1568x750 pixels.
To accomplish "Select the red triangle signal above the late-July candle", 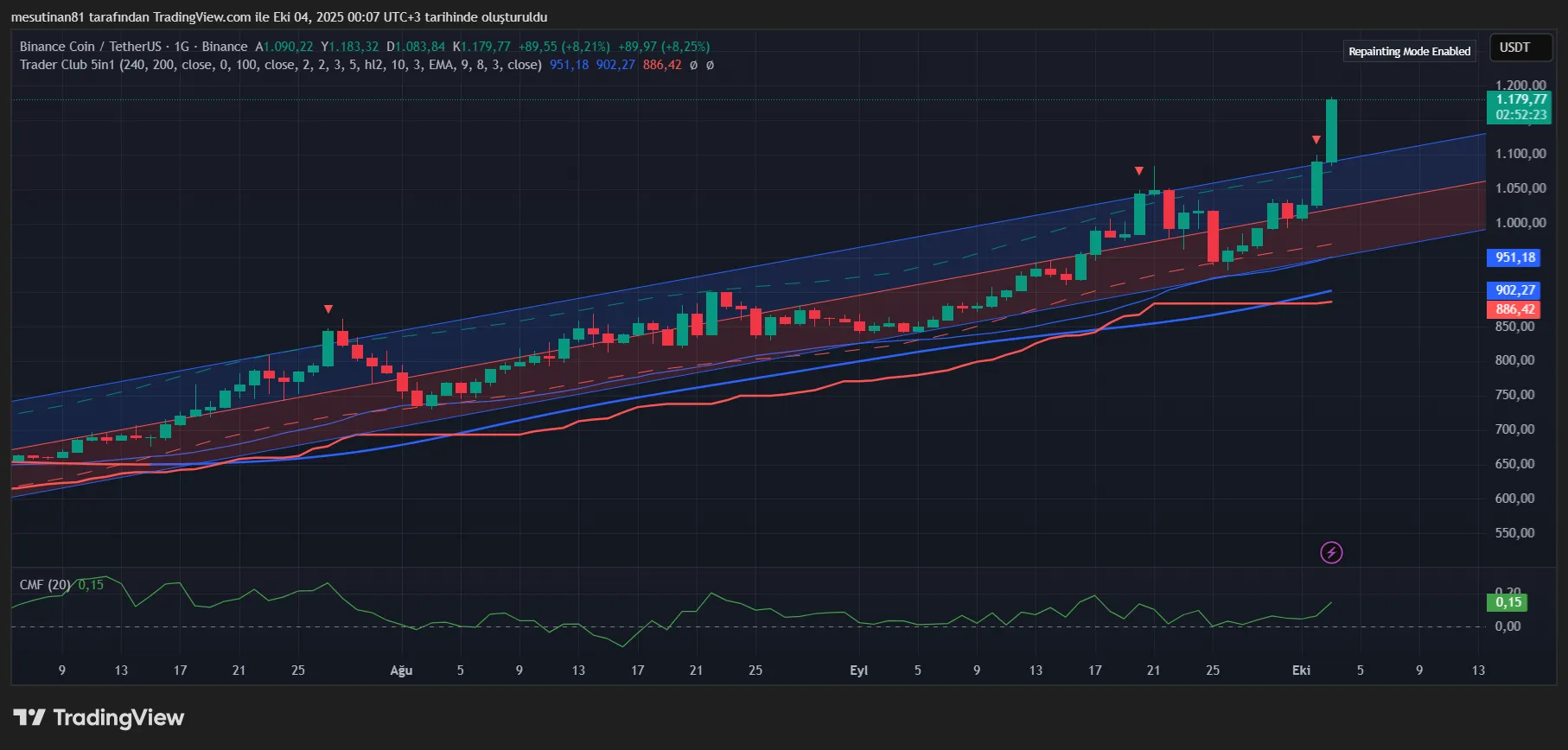I will 328,309.
